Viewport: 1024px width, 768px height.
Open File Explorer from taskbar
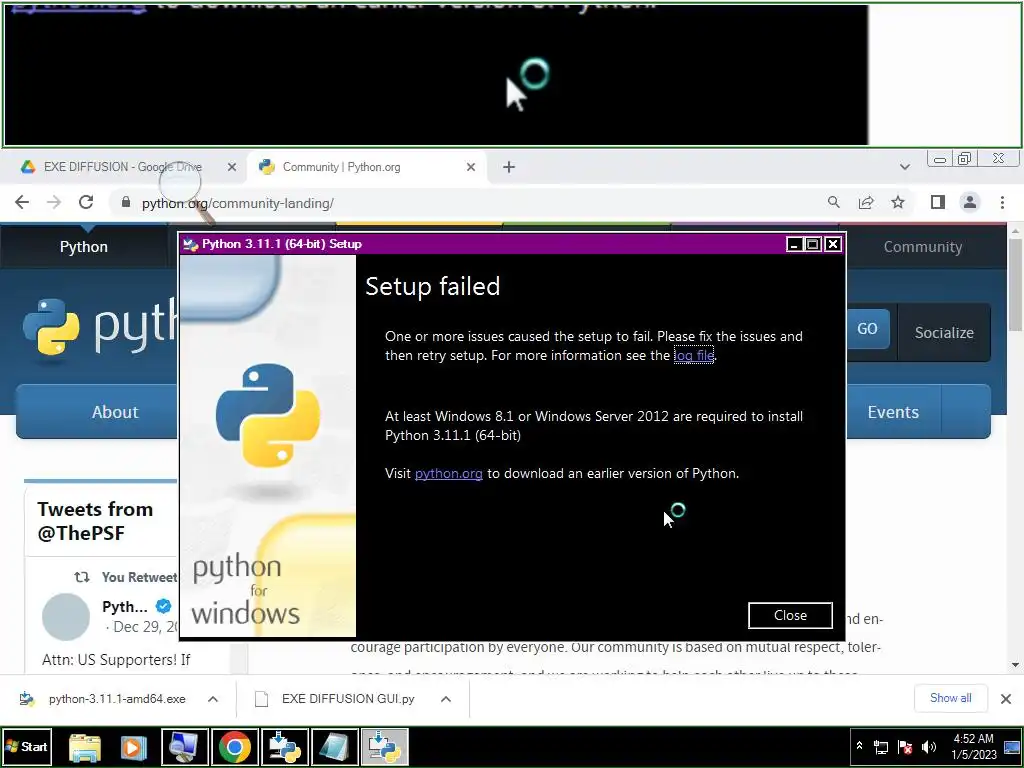click(x=85, y=747)
